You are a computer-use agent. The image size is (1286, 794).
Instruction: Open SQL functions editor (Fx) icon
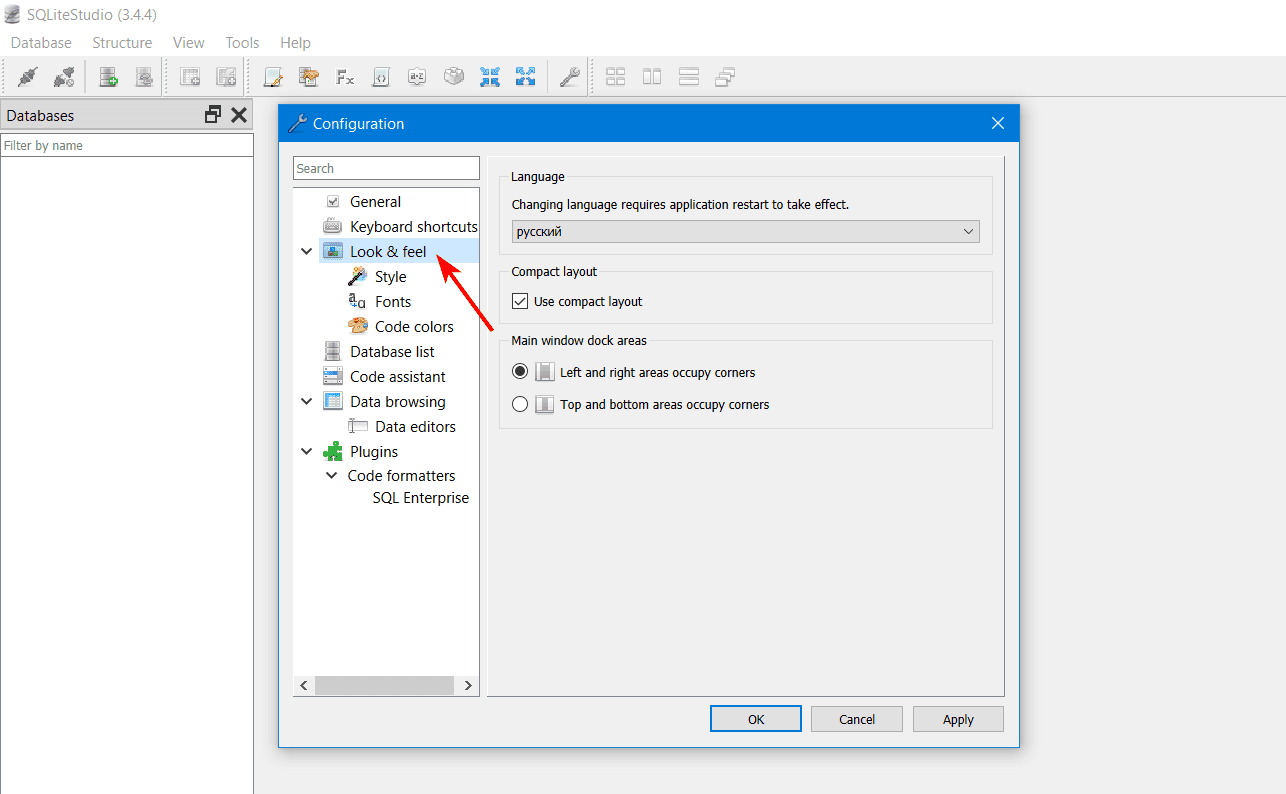(x=345, y=77)
